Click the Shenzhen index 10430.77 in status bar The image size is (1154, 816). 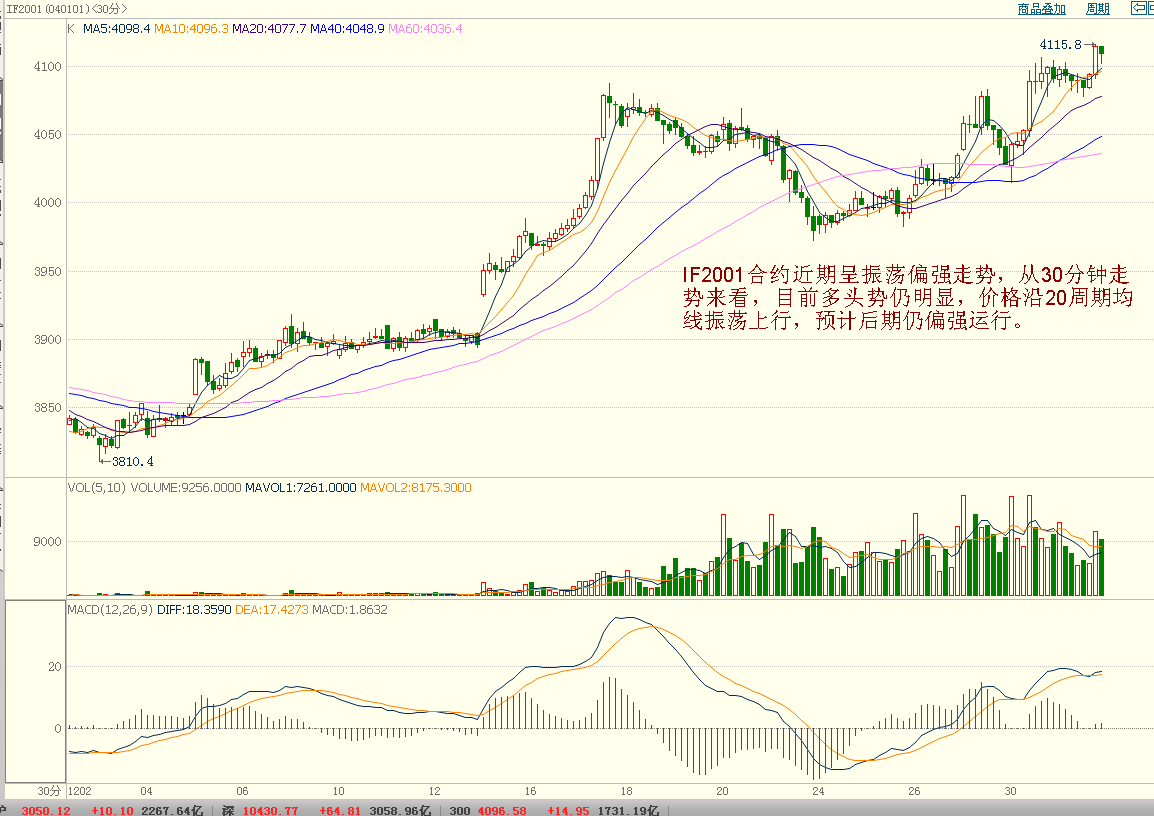[x=271, y=809]
